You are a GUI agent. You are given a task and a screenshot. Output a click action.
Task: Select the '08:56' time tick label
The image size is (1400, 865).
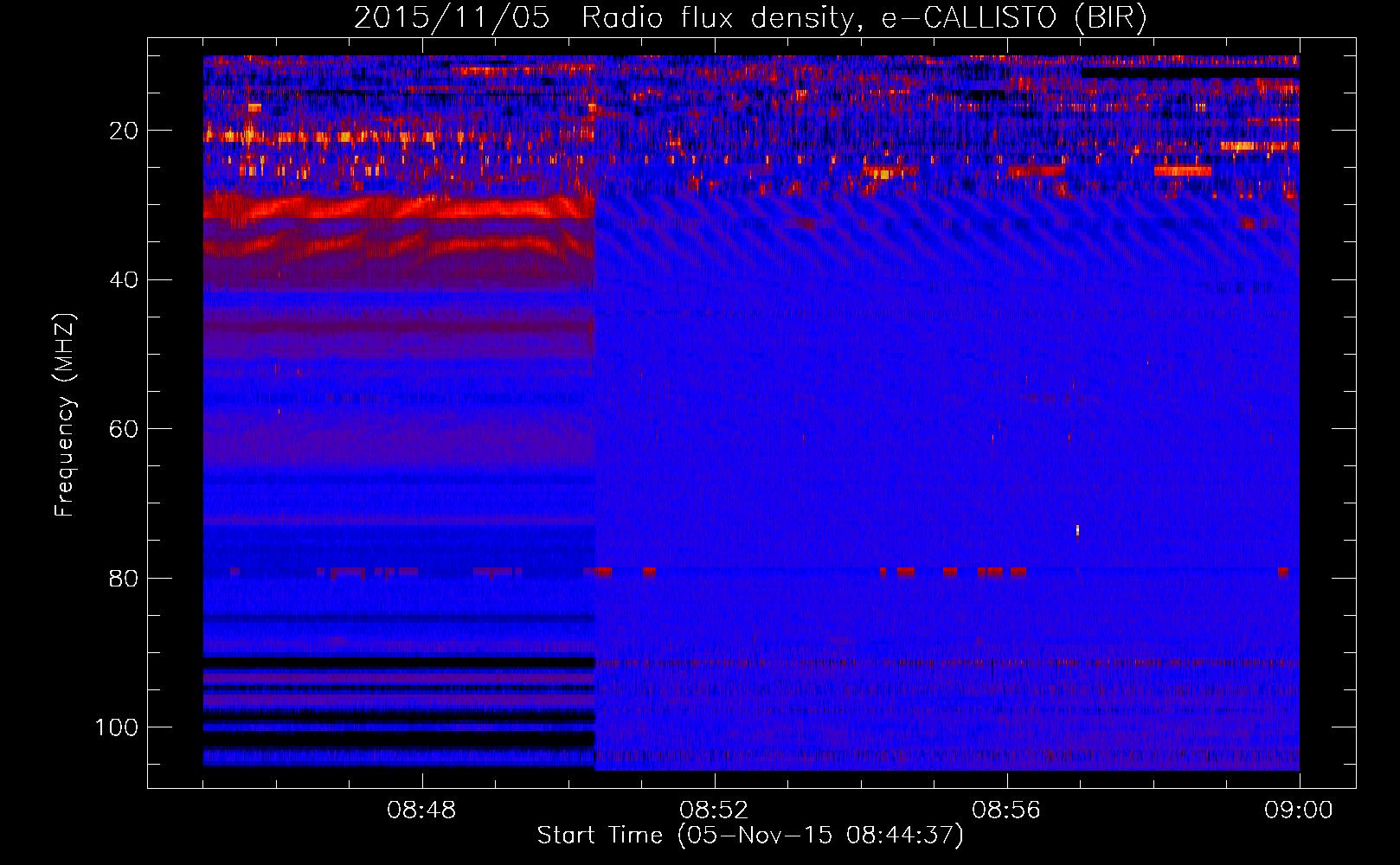(x=1006, y=811)
